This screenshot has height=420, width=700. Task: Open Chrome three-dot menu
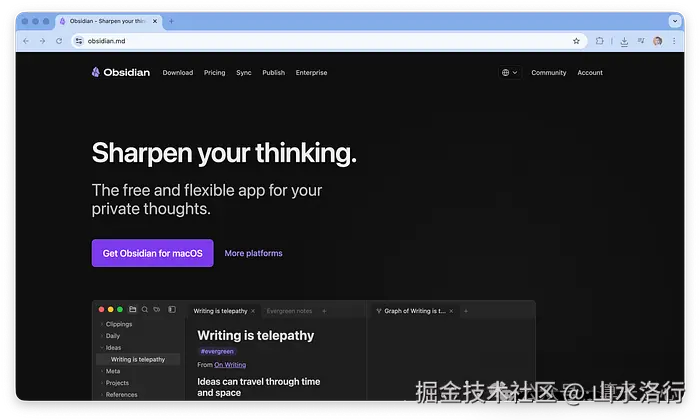tap(674, 41)
